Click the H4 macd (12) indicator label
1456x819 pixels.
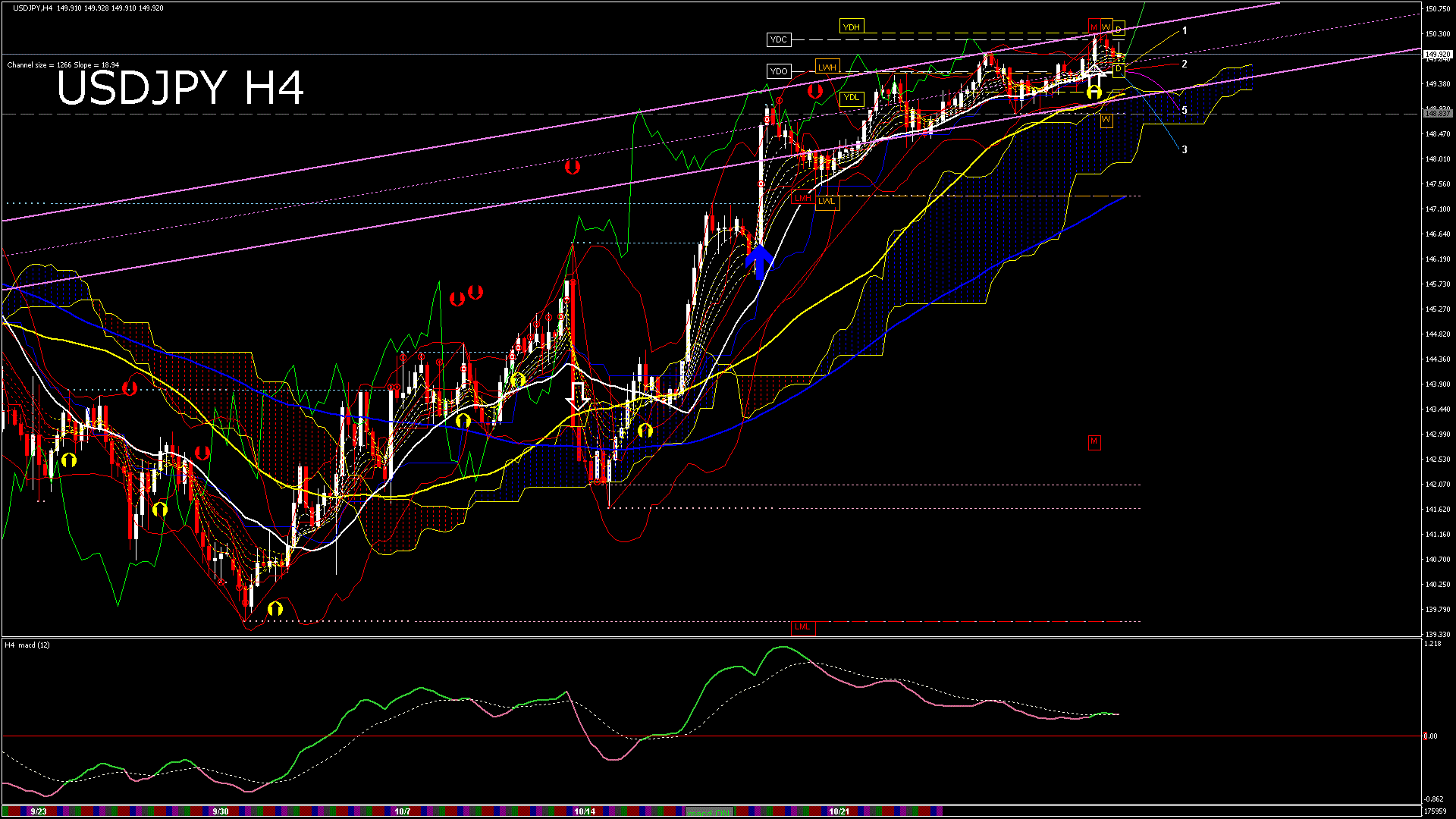[27, 645]
